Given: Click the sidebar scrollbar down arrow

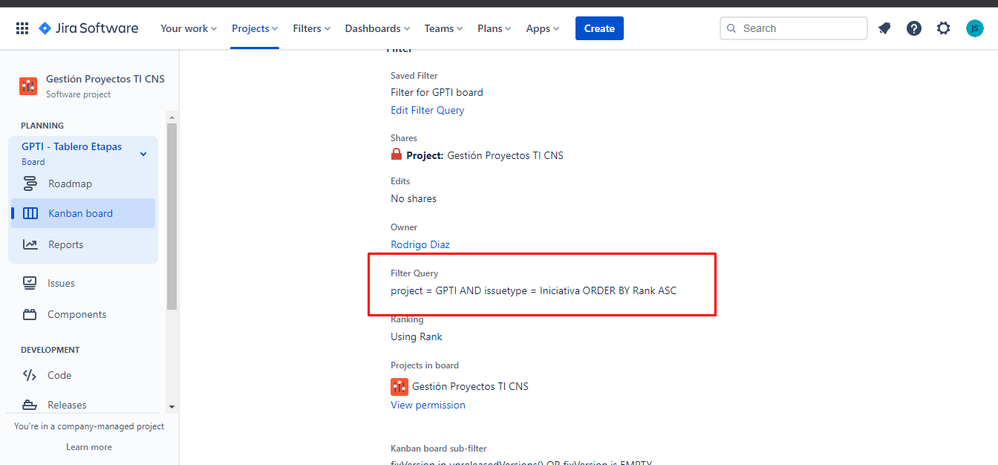Looking at the screenshot, I should (x=171, y=406).
